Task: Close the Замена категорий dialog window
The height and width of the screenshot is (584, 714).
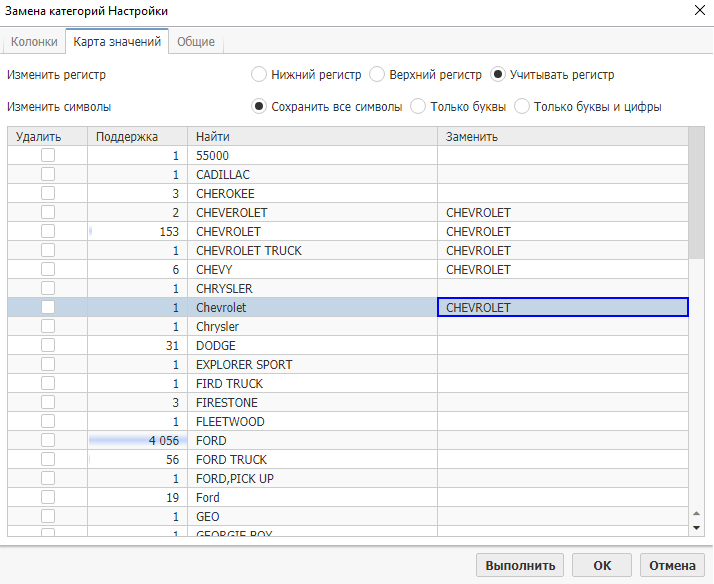Action: point(697,10)
